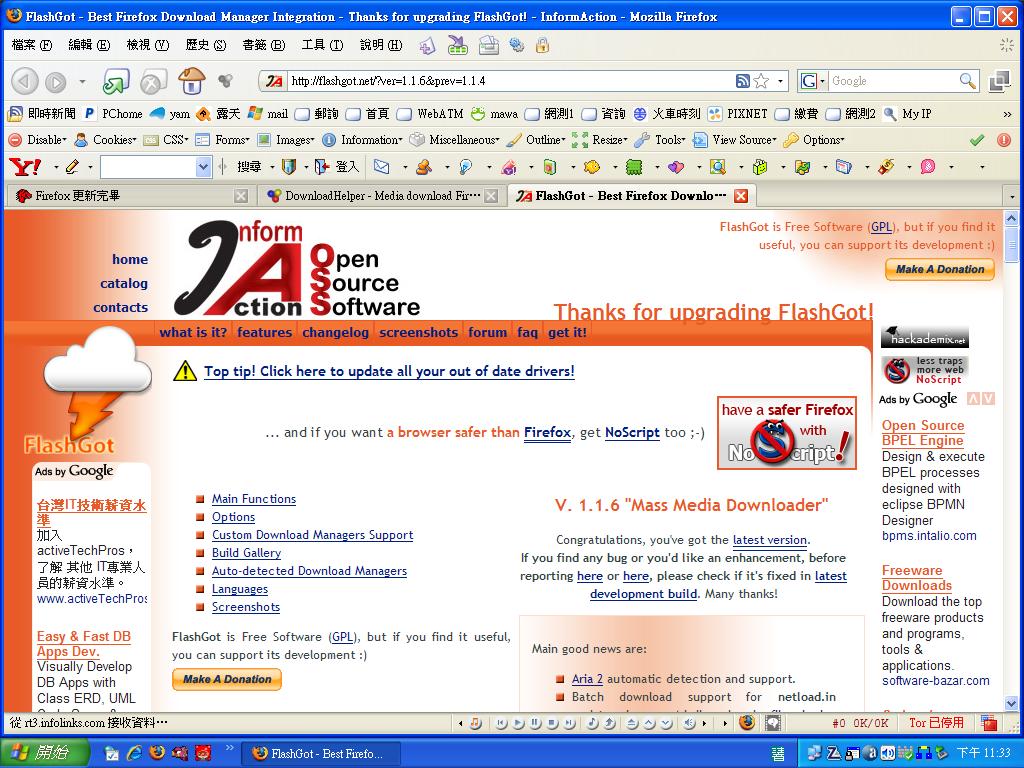Open Yahoo Mail envelope icon on toolbar

click(x=381, y=167)
